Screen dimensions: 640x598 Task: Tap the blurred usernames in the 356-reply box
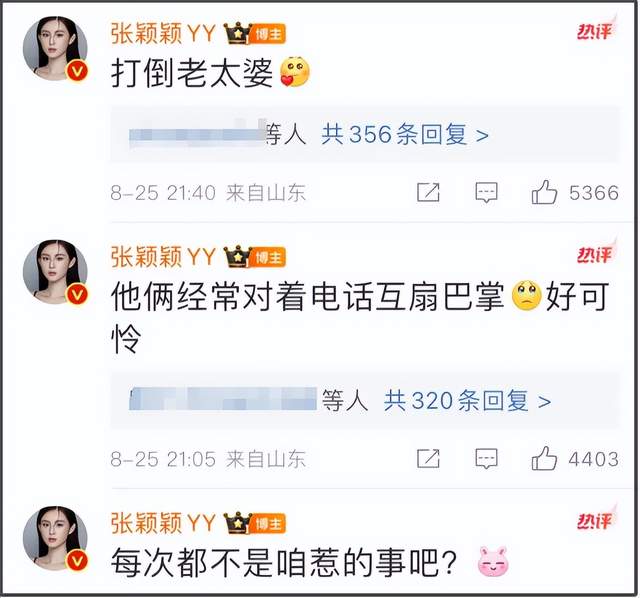(x=198, y=135)
